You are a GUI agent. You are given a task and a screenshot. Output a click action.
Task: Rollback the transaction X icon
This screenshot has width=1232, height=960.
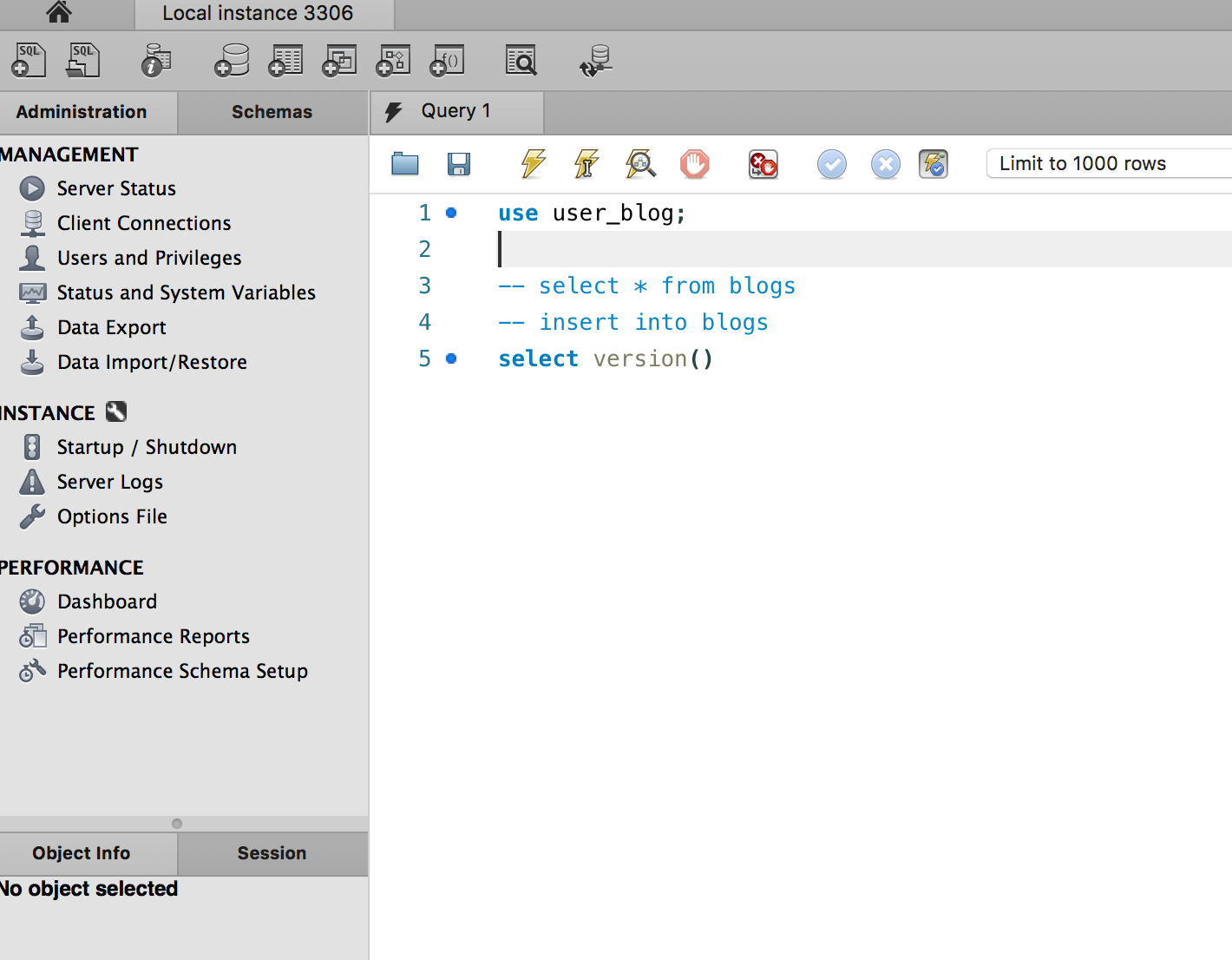885,164
